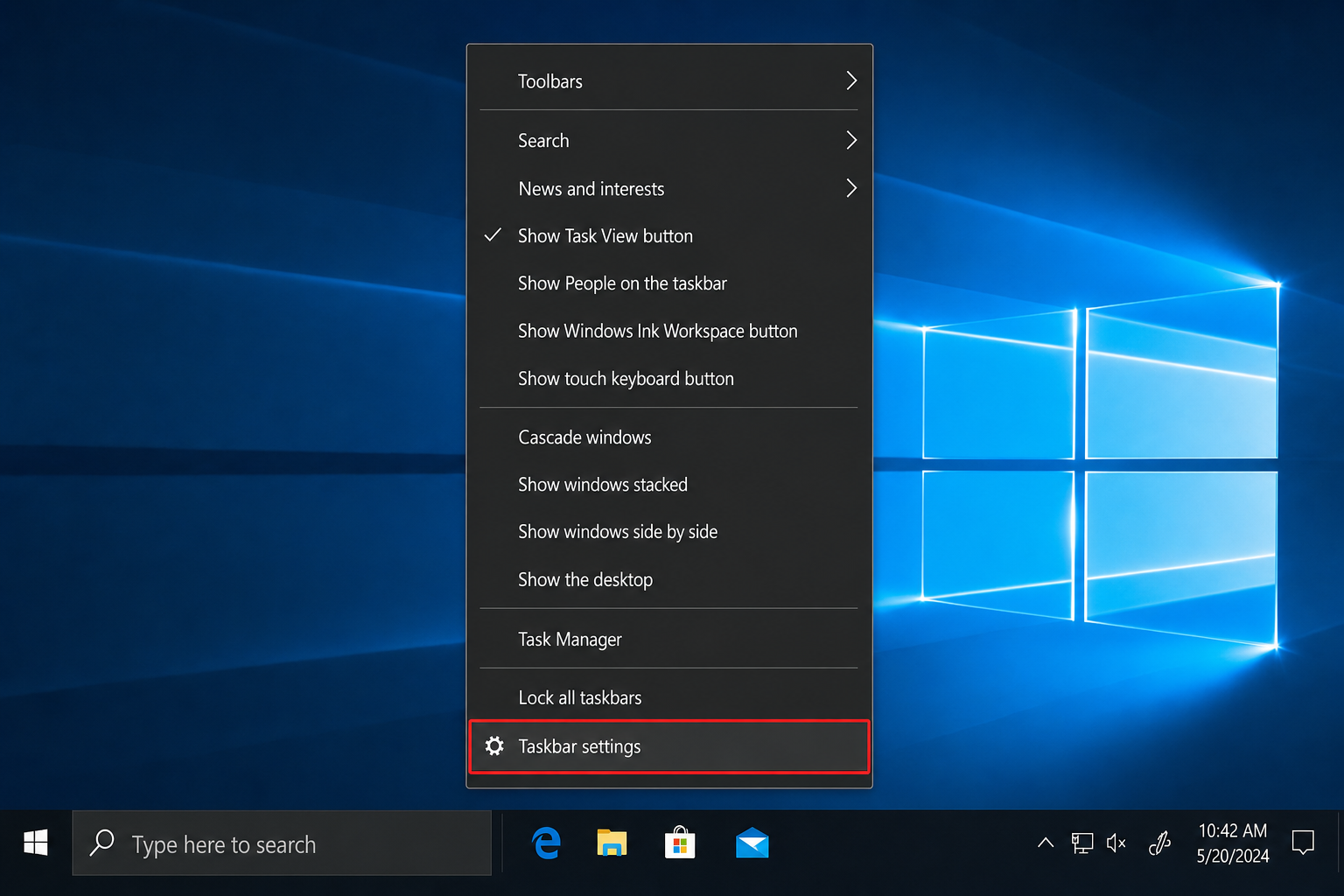Click the Show desktop sliver button
This screenshot has width=1344, height=896.
1340,843
